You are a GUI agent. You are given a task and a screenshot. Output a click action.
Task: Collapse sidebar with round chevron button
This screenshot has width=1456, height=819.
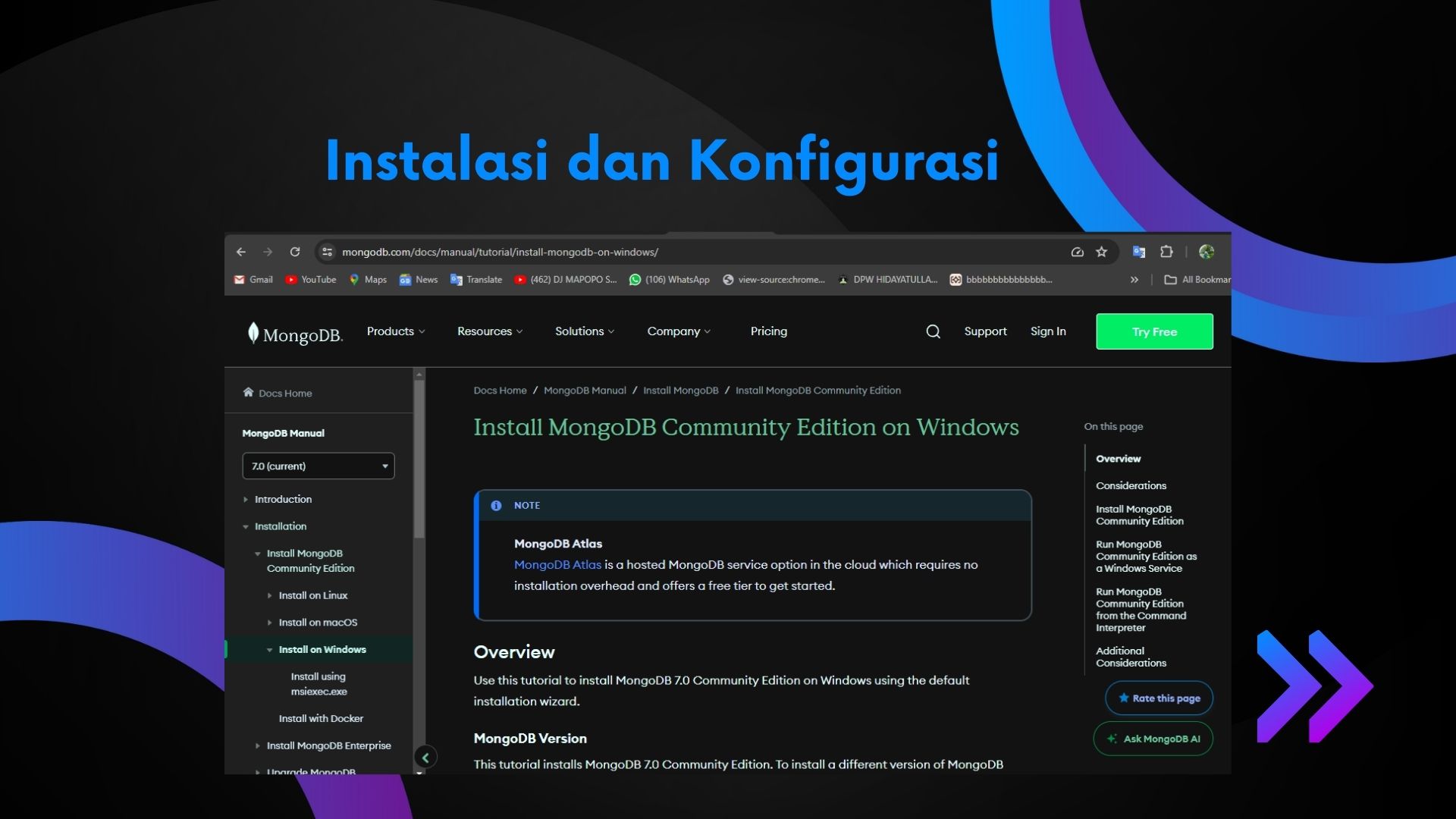(425, 757)
